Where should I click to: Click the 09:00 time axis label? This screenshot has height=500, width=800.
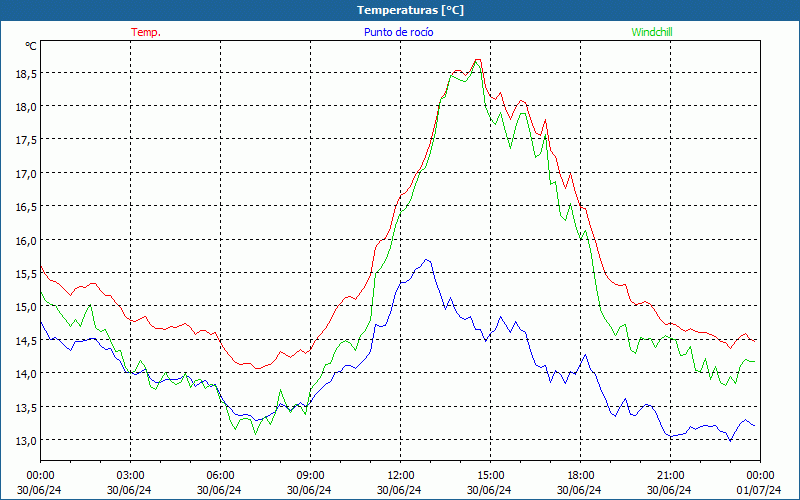310,475
